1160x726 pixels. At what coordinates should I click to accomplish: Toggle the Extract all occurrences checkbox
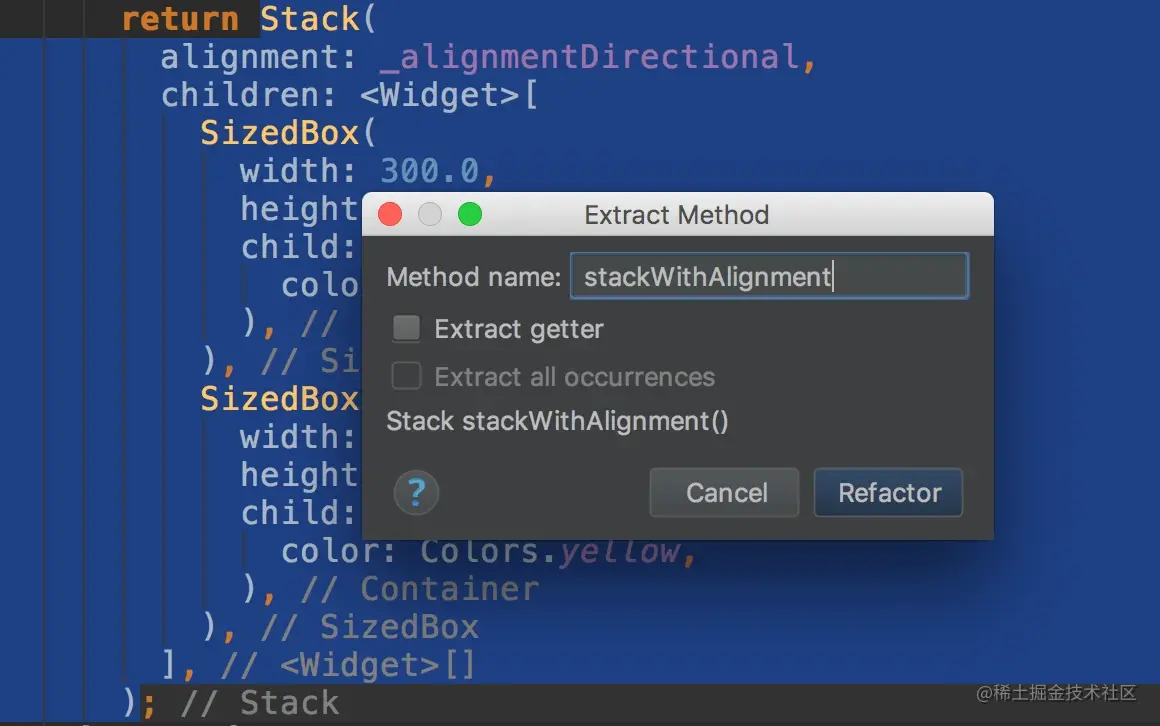[x=407, y=377]
